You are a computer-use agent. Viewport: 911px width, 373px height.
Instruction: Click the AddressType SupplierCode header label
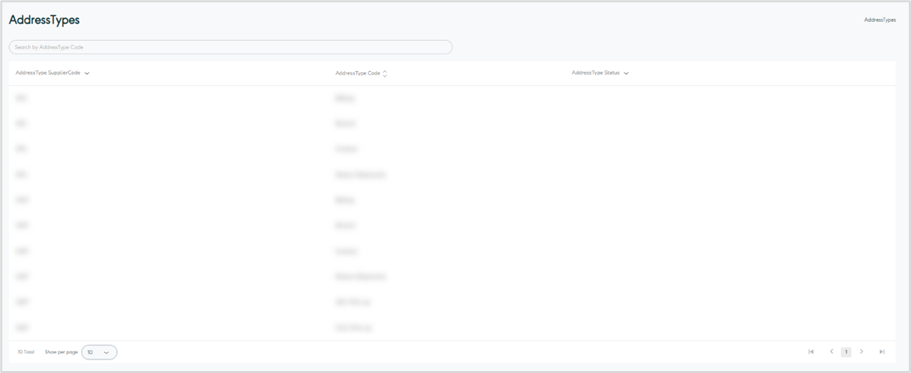pos(48,73)
